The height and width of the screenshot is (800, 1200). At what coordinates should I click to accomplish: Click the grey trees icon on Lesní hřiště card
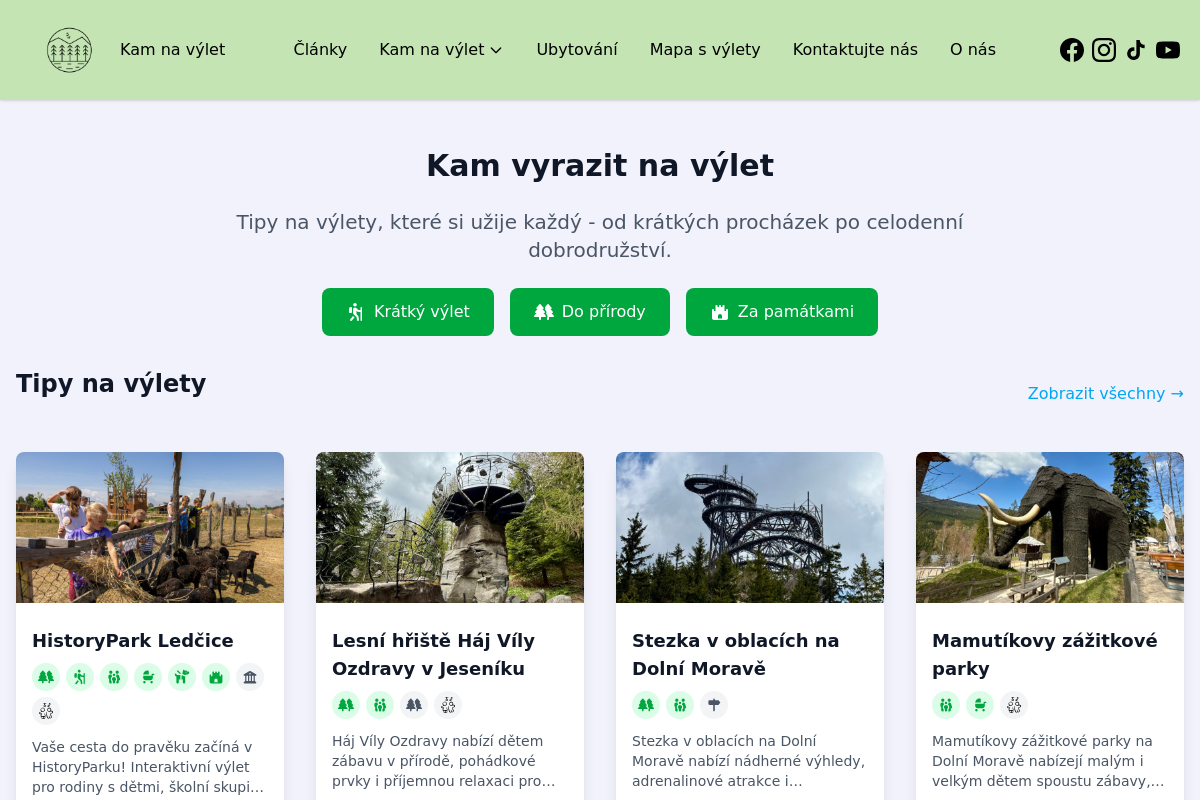[x=414, y=705]
